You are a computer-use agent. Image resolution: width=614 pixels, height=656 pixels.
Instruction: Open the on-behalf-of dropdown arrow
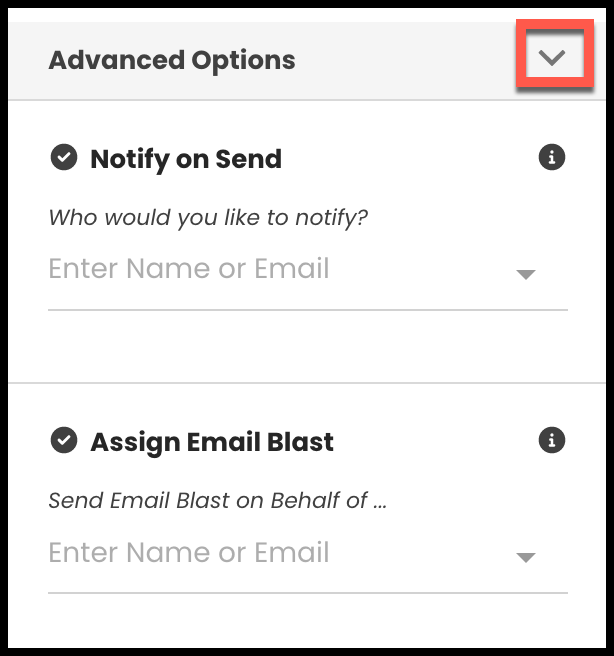tap(526, 558)
